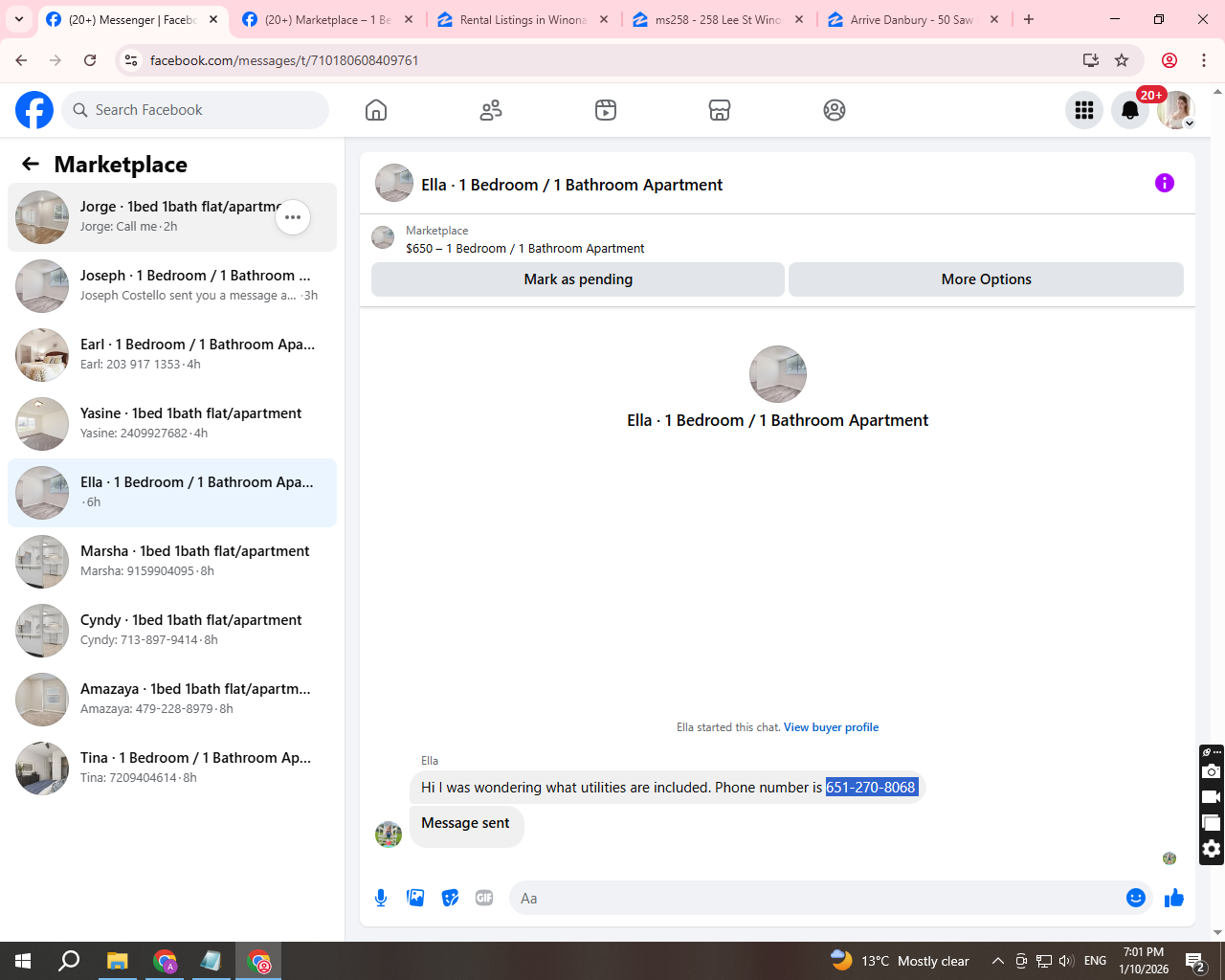Click Tina's listing thumbnail avatar
This screenshot has height=980, width=1225.
pos(42,768)
